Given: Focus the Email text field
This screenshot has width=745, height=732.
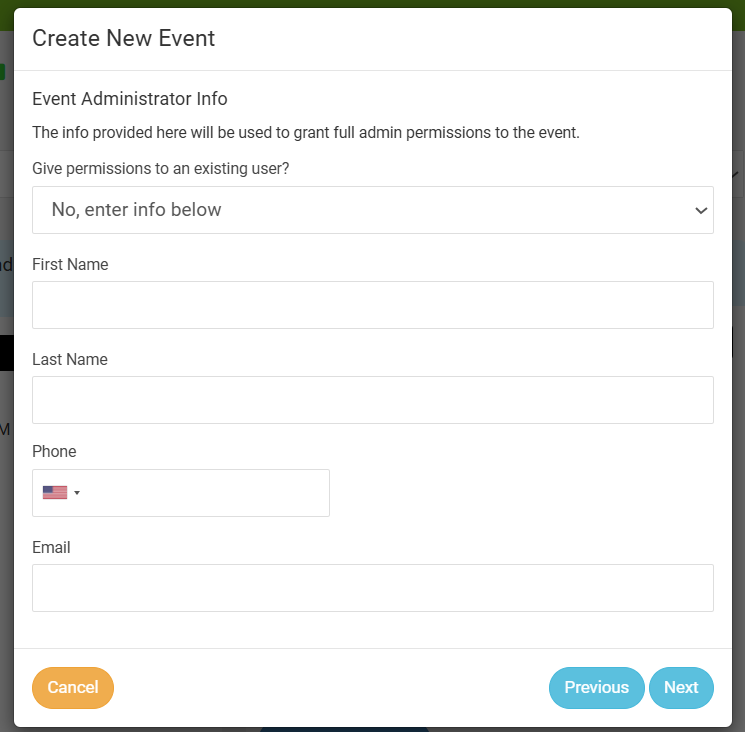Looking at the screenshot, I should [372, 588].
